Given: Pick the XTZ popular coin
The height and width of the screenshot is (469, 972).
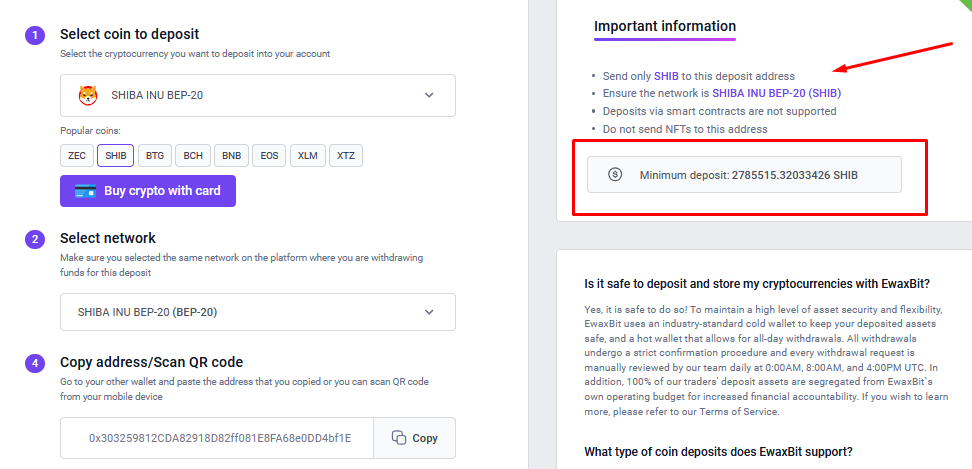Looking at the screenshot, I should click(346, 155).
